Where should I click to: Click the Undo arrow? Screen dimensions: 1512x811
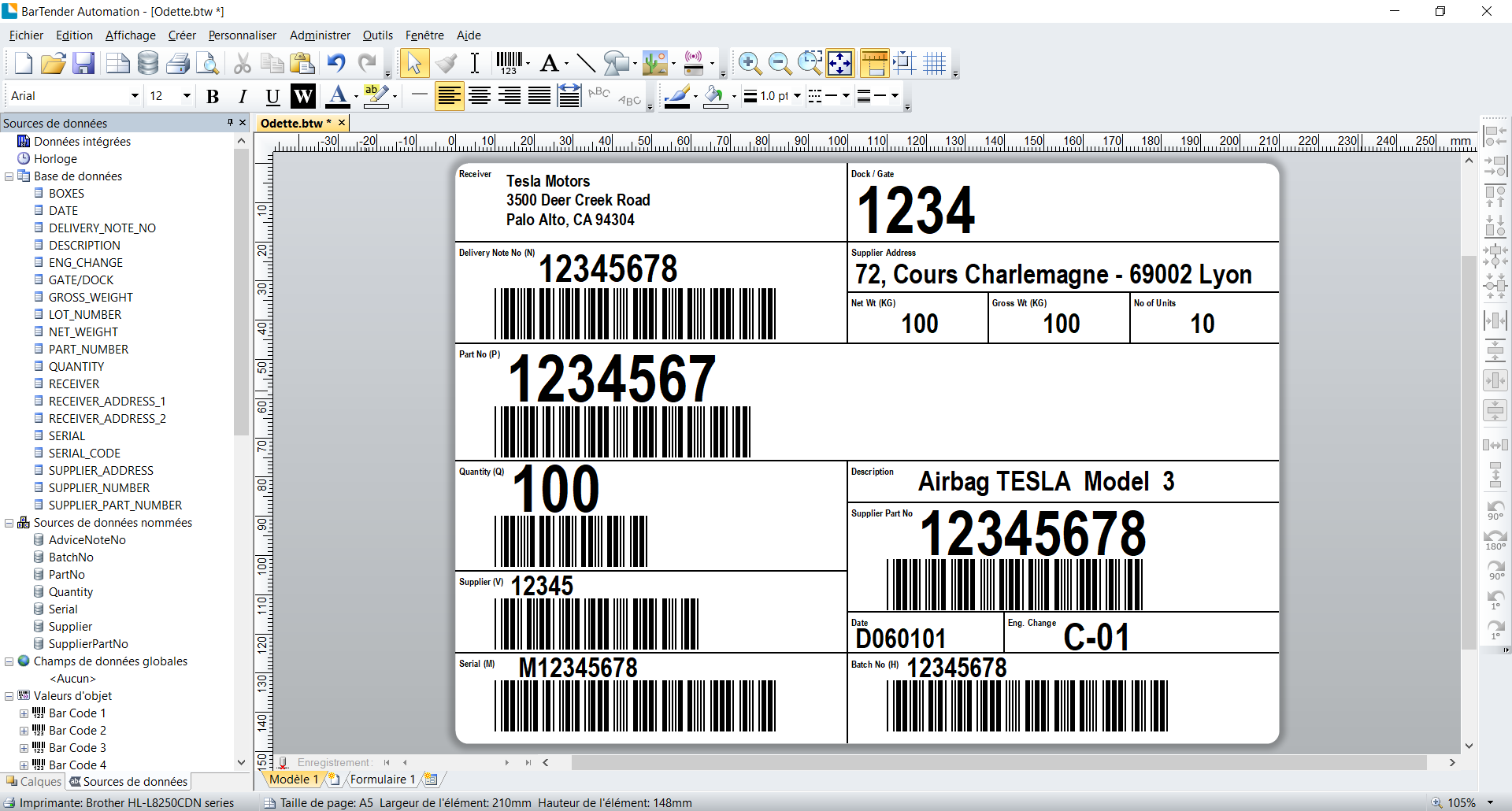(x=336, y=63)
